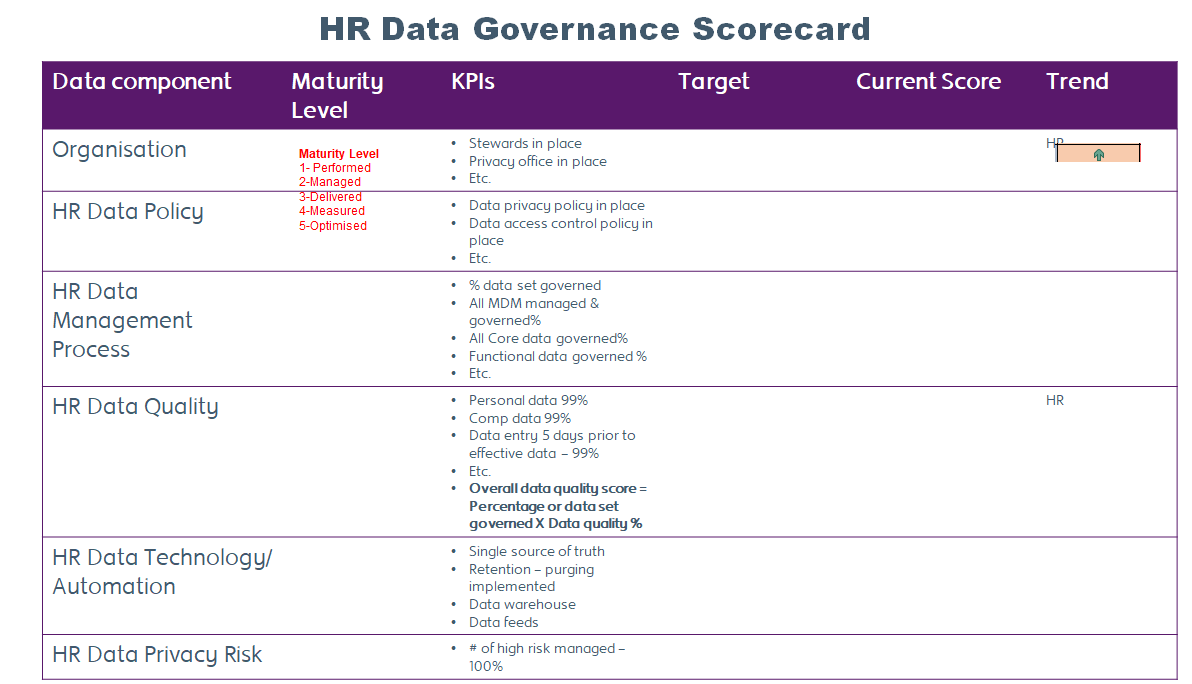
Task: Click the Data component column header
Action: click(x=141, y=81)
